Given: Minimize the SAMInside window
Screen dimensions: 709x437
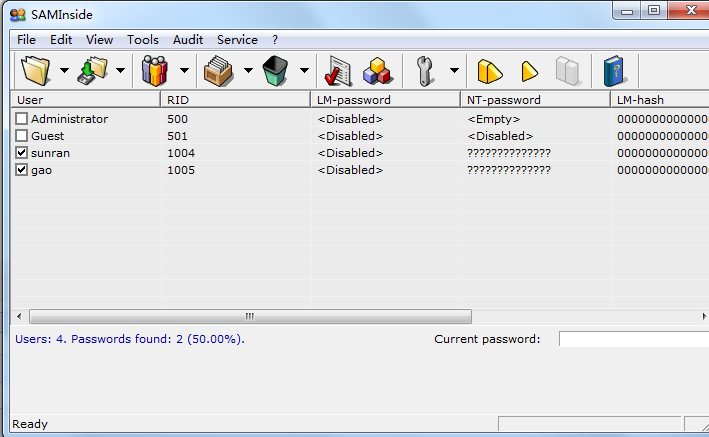Looking at the screenshot, I should [627, 11].
